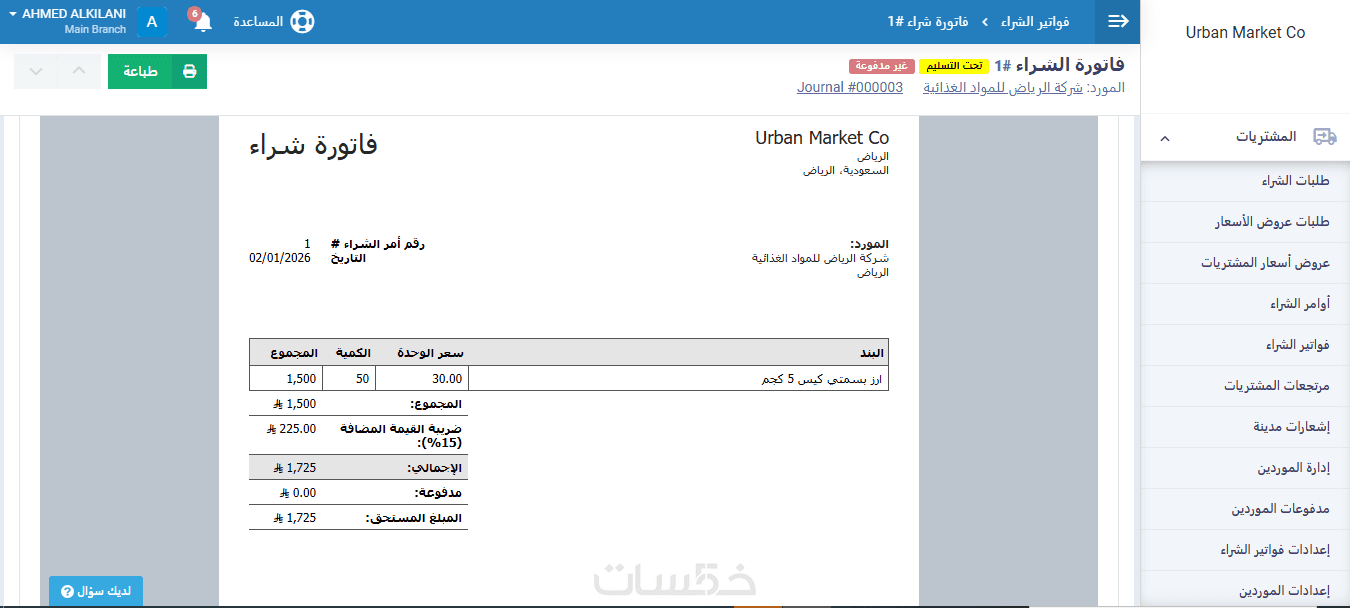Screen dimensions: 1350x608
Task: Open إعدادات فواتير الشراء menu item
Action: tap(1245, 550)
